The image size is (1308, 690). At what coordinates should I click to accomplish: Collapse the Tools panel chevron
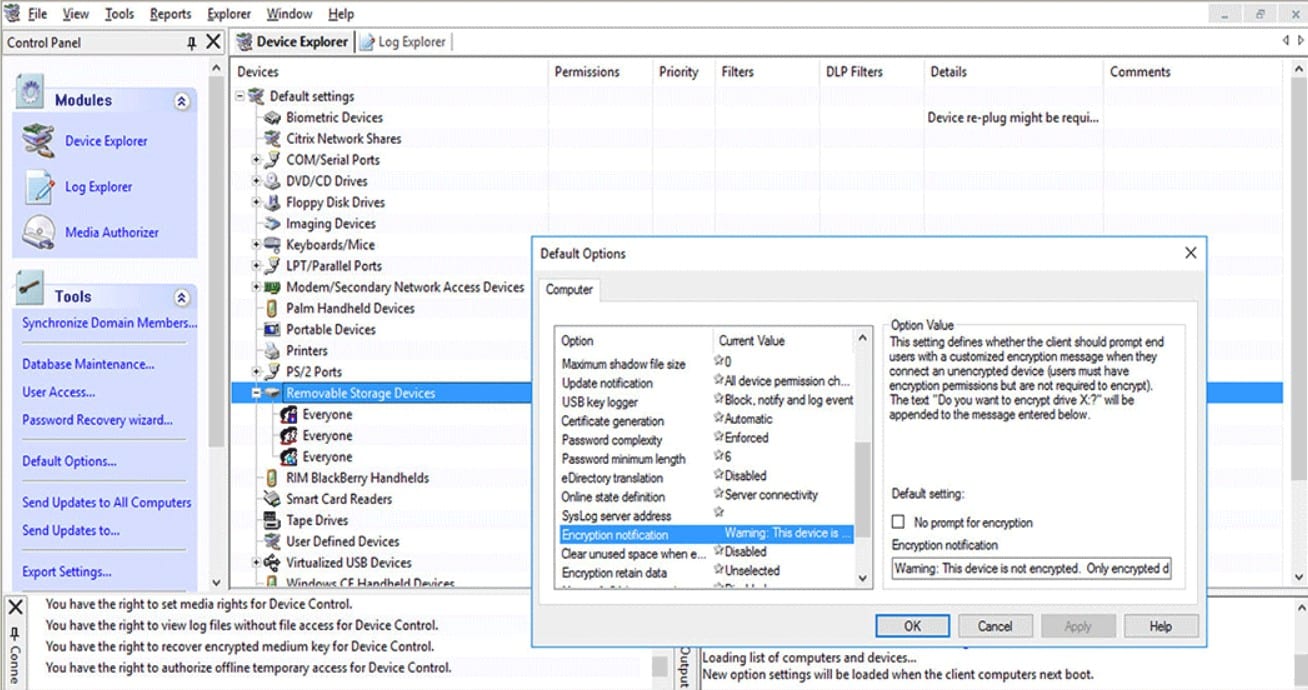pos(181,297)
